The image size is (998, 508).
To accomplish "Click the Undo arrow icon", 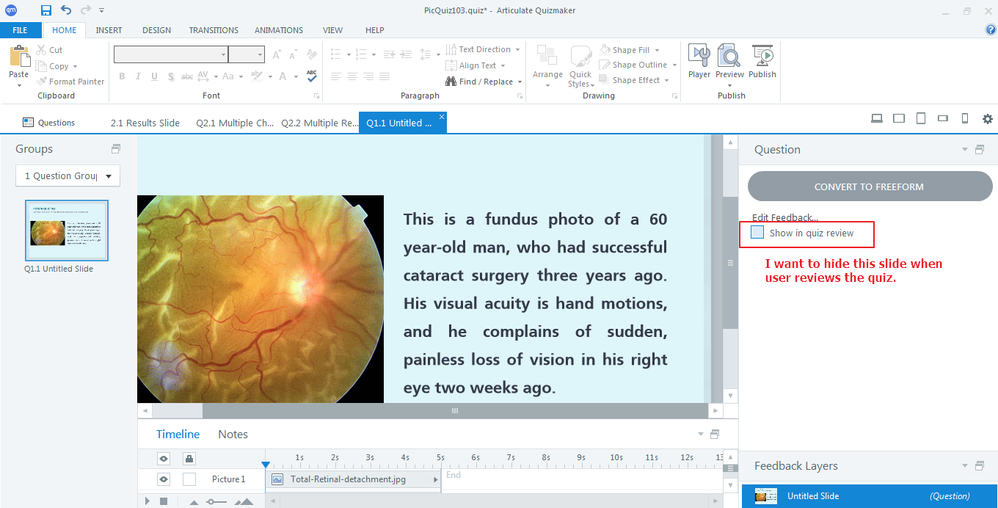I will coord(66,10).
